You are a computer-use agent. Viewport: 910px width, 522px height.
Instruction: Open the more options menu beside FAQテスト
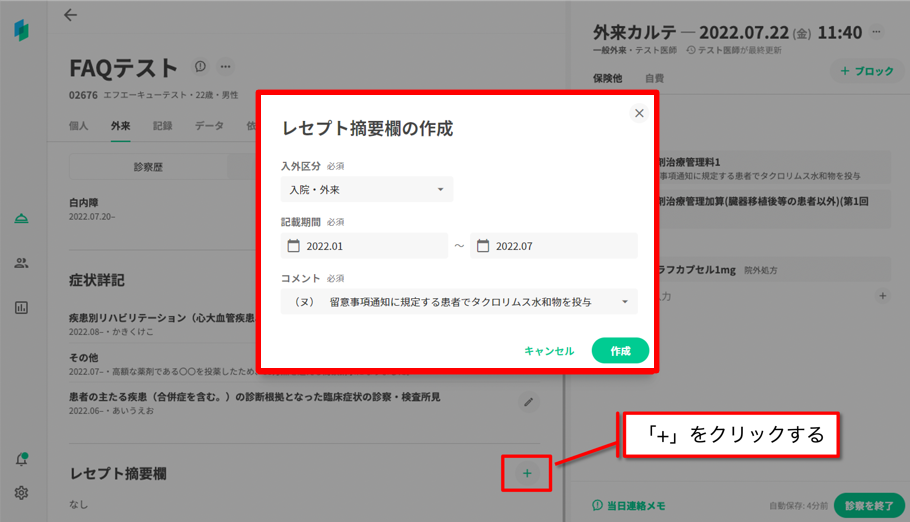pos(225,67)
